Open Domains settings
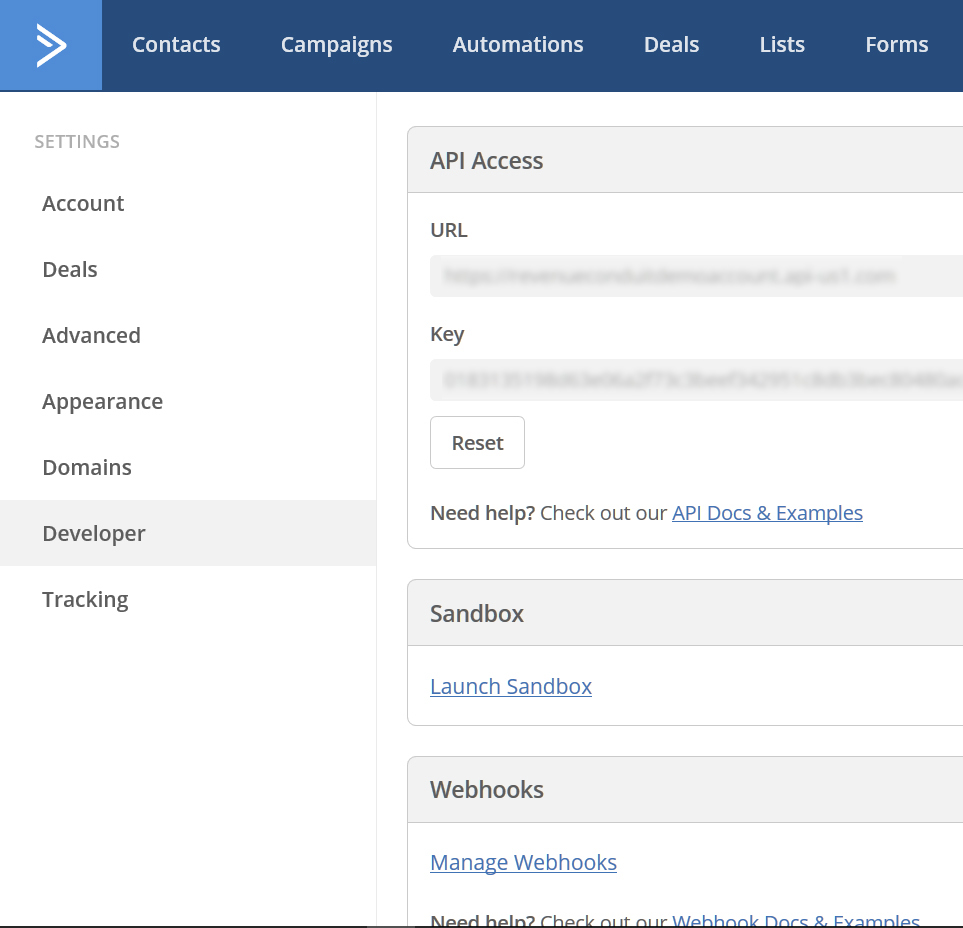 click(188, 467)
